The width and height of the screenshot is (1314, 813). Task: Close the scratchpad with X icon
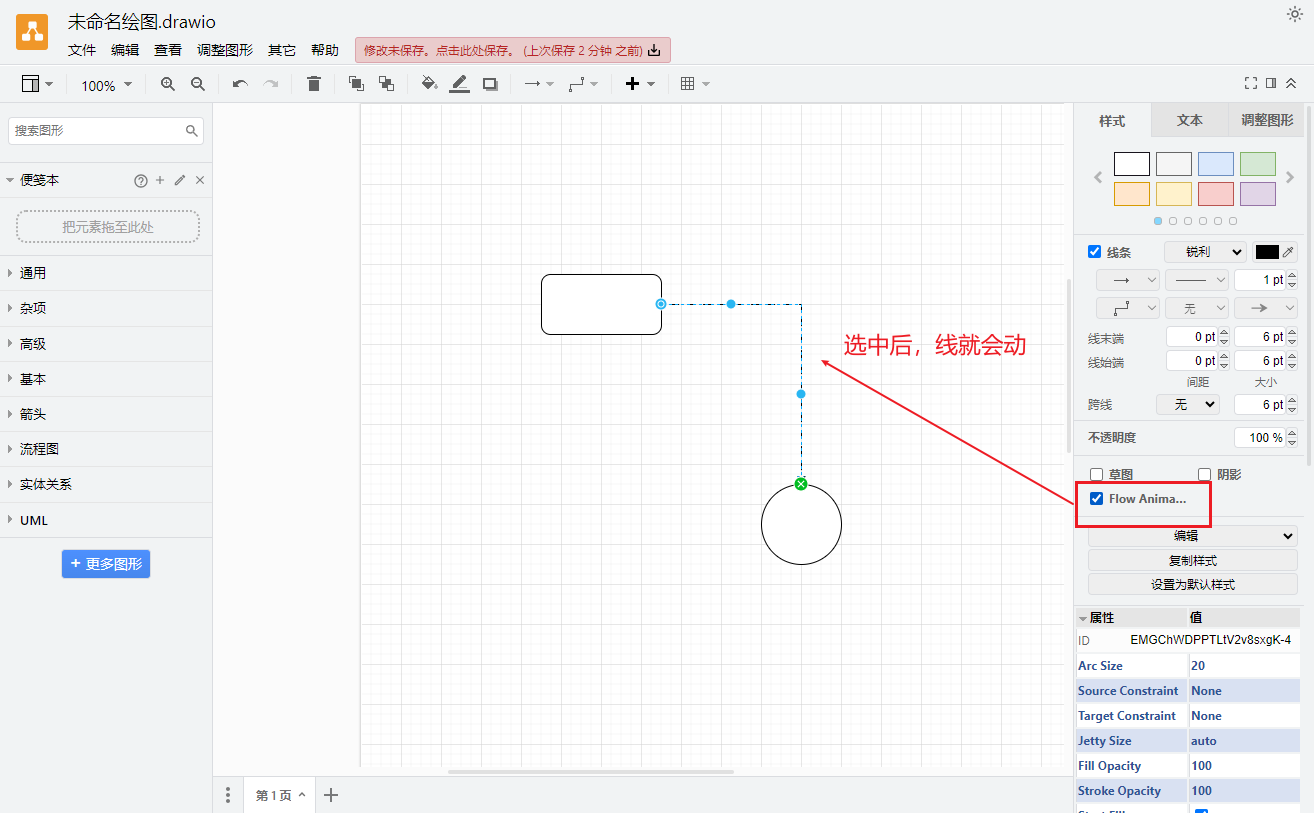pos(200,180)
